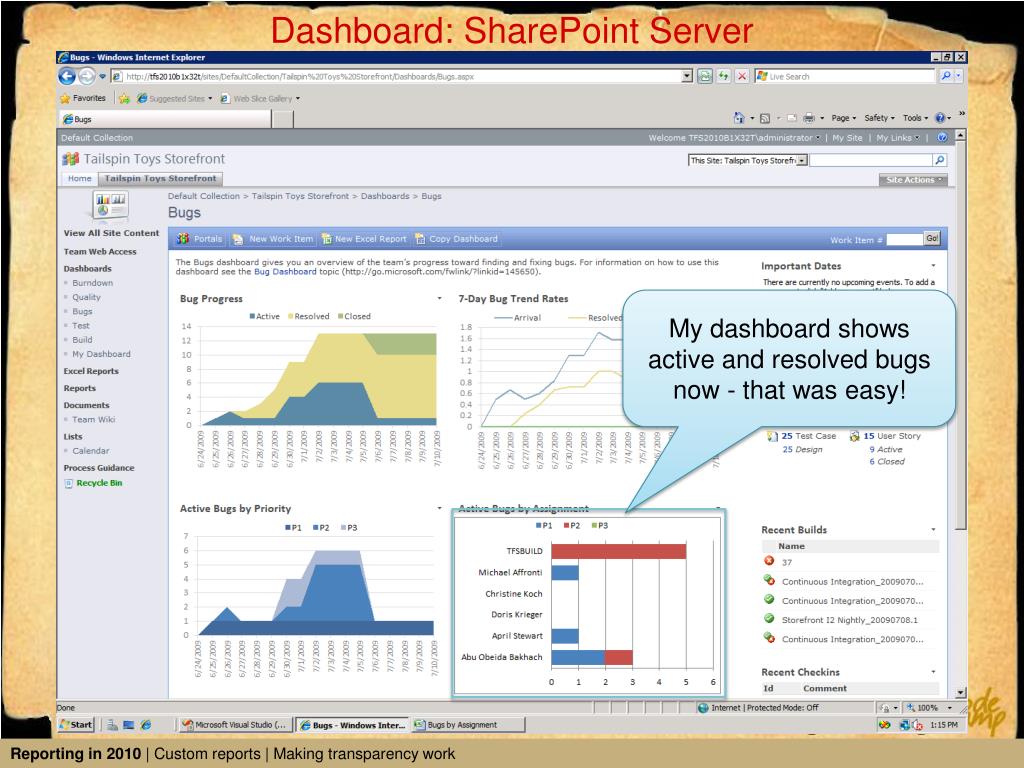The width and height of the screenshot is (1024, 768).
Task: Click the page vertical scrollbar
Action: tap(961, 413)
